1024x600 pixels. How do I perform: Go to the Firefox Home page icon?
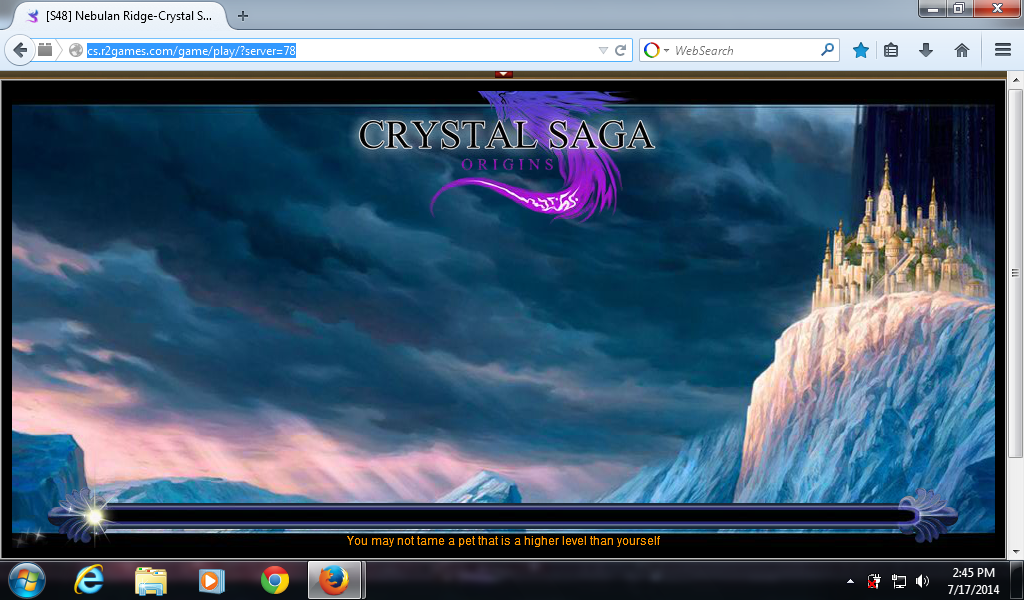(961, 50)
